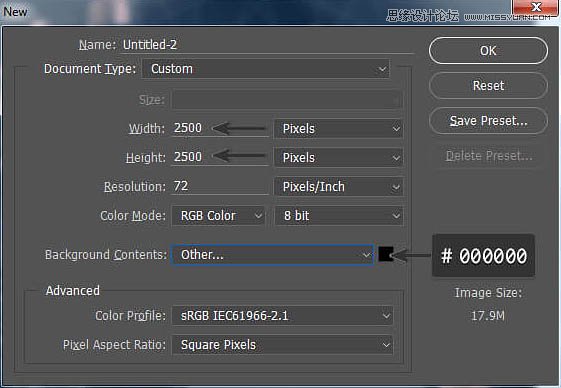Screen dimensions: 561x388
Task: Open the RGB Color mode dropdown
Action: [218, 215]
